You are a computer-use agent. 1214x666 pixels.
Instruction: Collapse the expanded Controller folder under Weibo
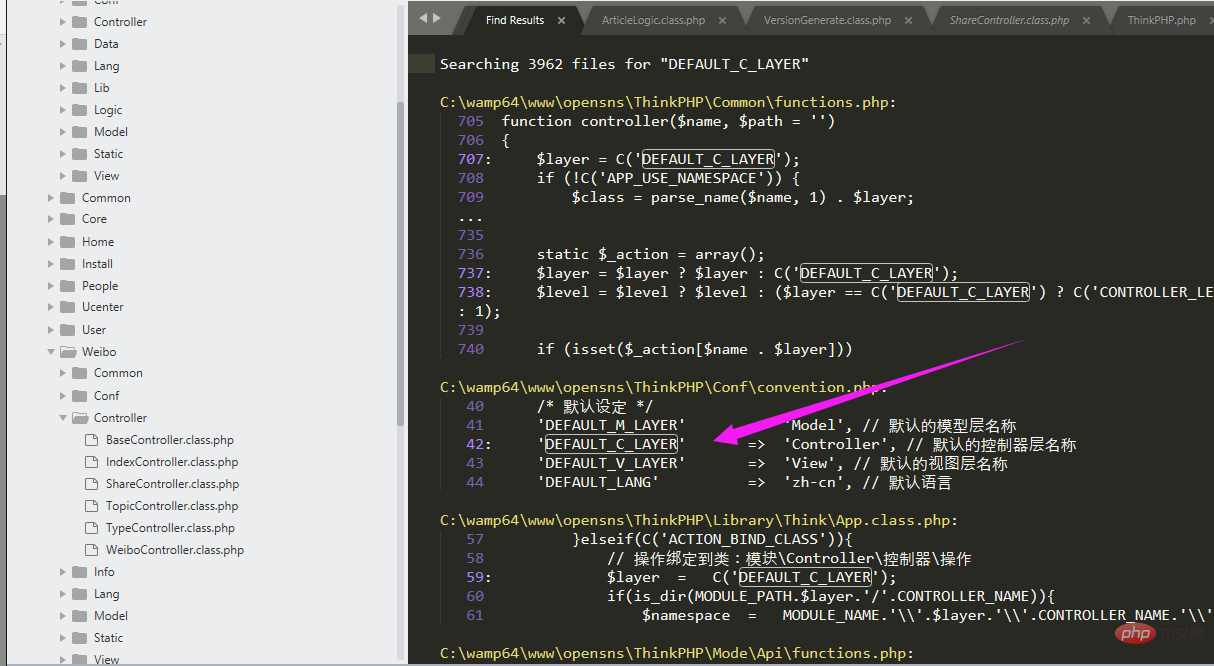(63, 418)
